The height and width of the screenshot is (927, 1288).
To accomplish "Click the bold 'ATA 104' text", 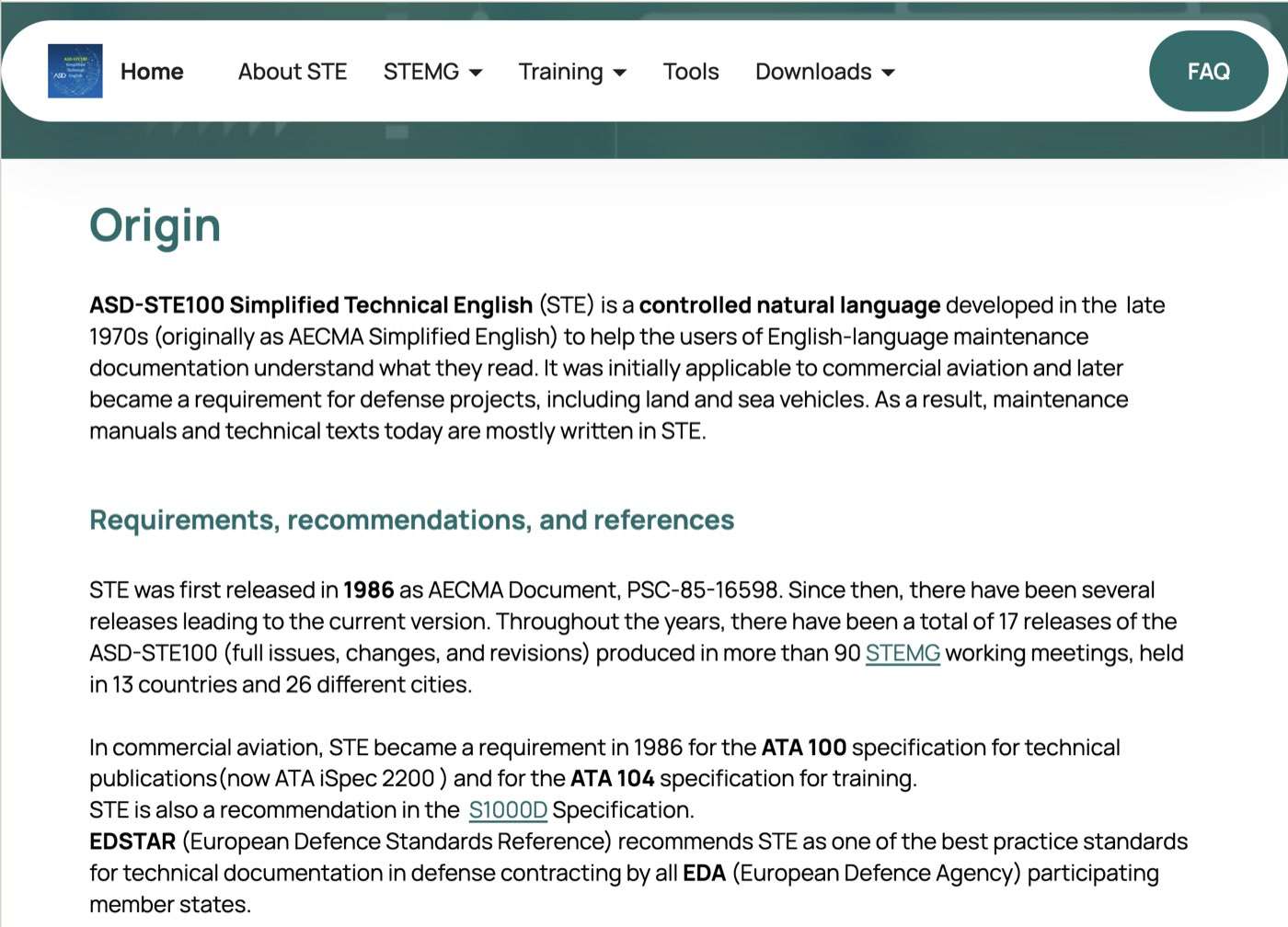I will click(x=612, y=779).
